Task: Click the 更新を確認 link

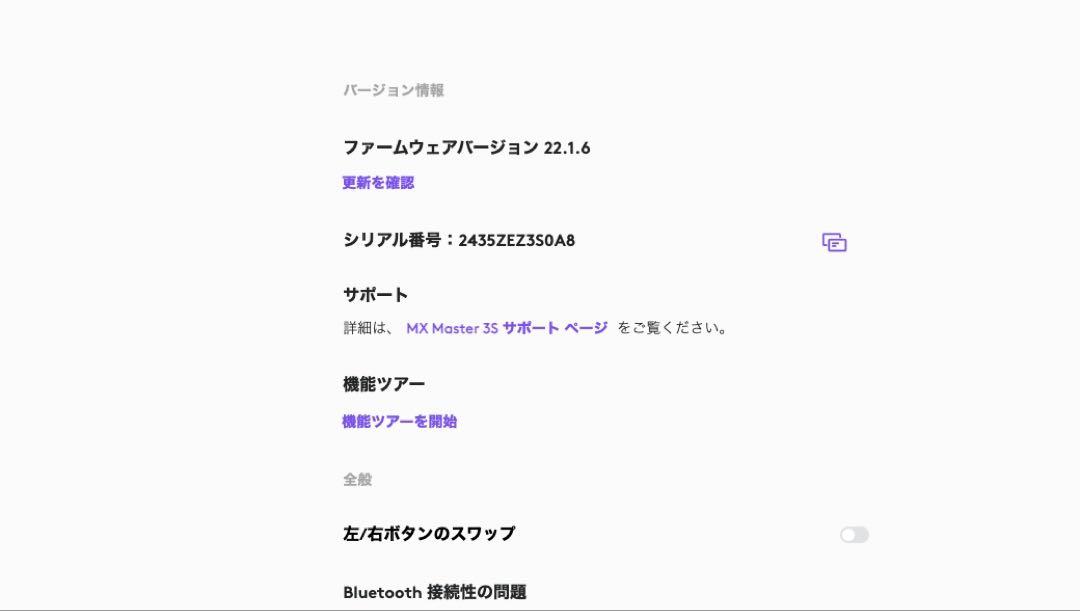Action: (x=378, y=183)
